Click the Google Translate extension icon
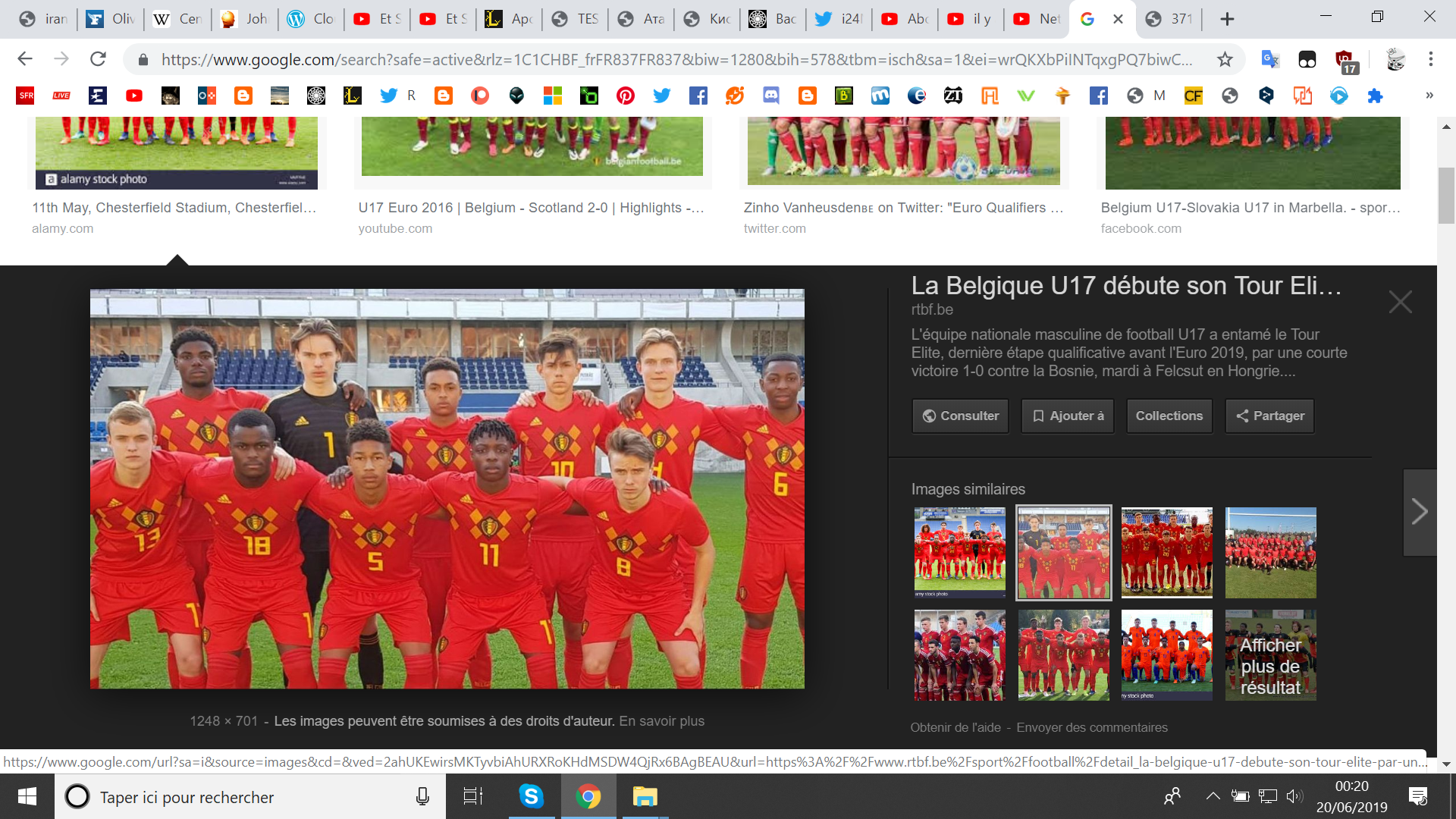Viewport: 1456px width, 819px height. pos(1270,59)
